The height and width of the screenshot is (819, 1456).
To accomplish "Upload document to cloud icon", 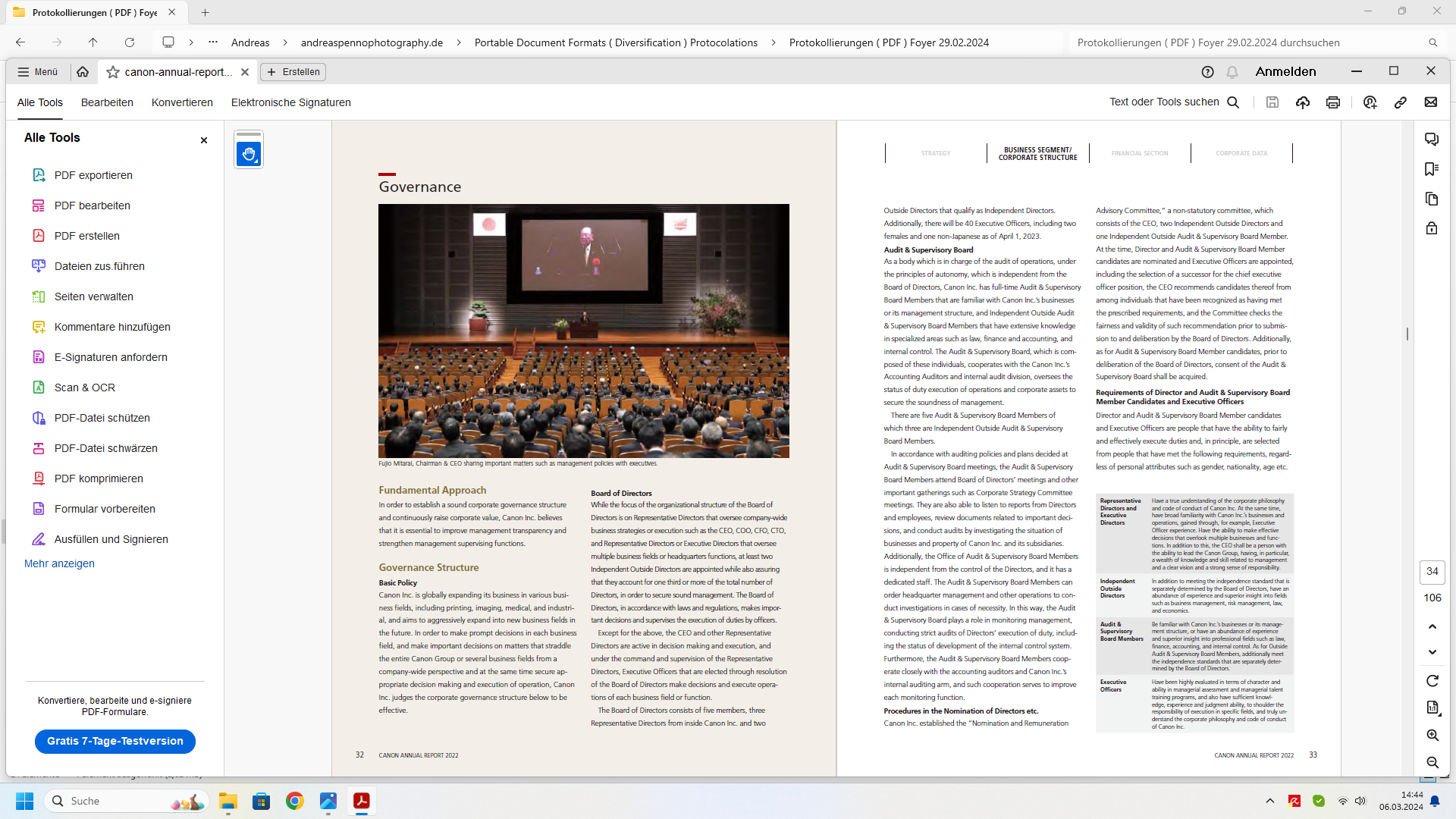I will pyautogui.click(x=1303, y=102).
